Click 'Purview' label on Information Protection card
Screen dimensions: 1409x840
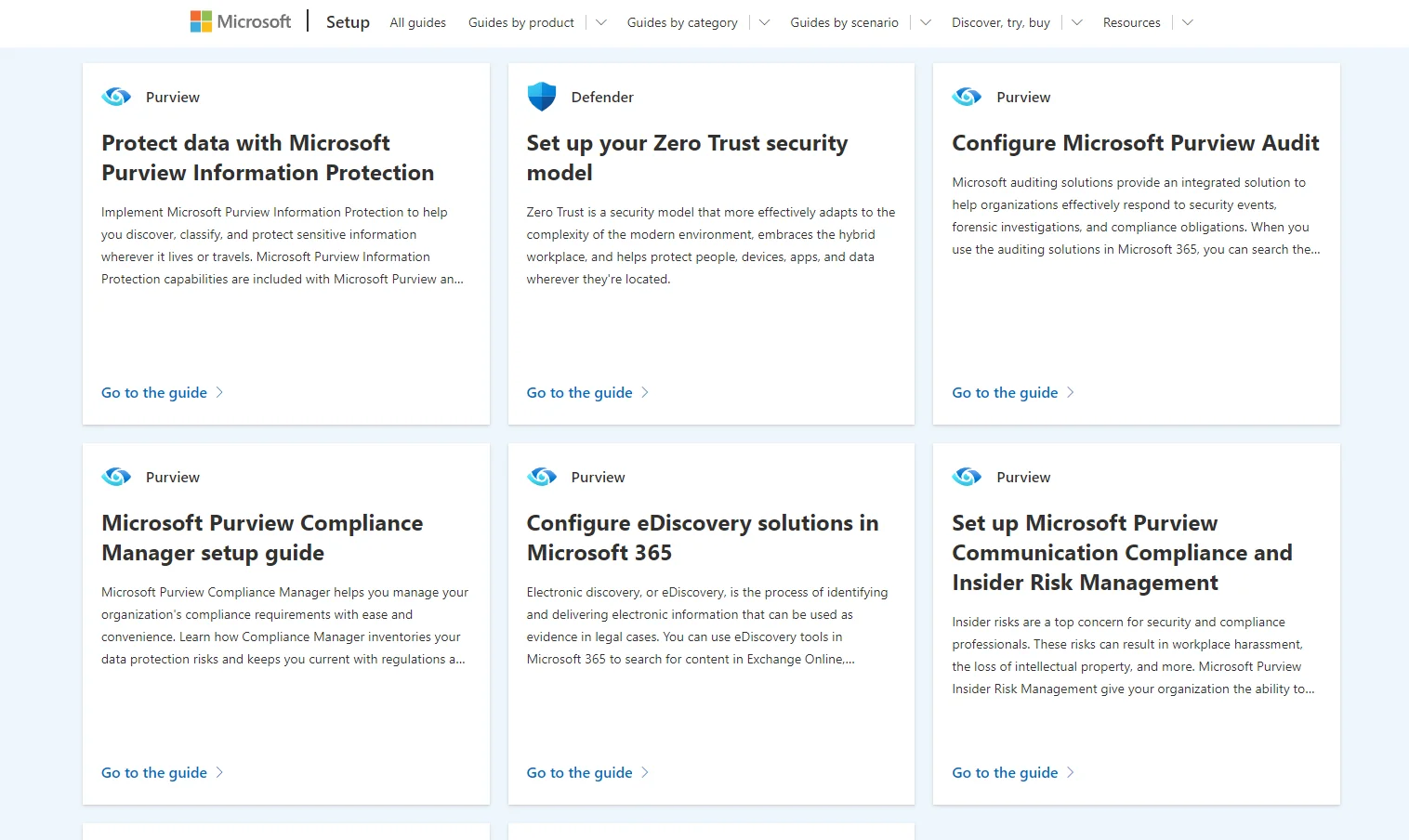point(173,97)
